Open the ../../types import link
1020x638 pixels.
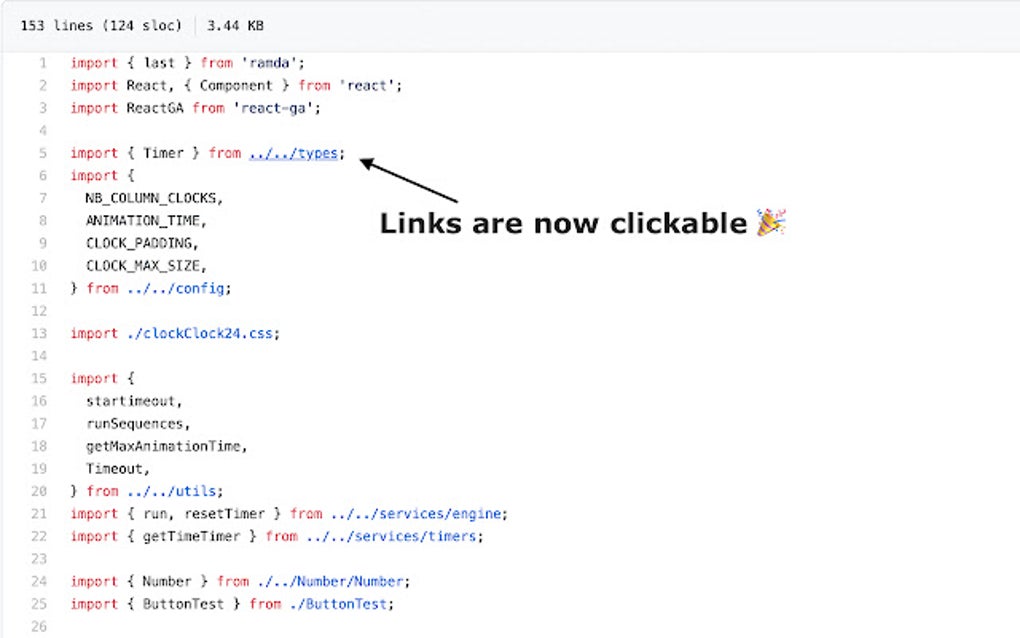(293, 153)
